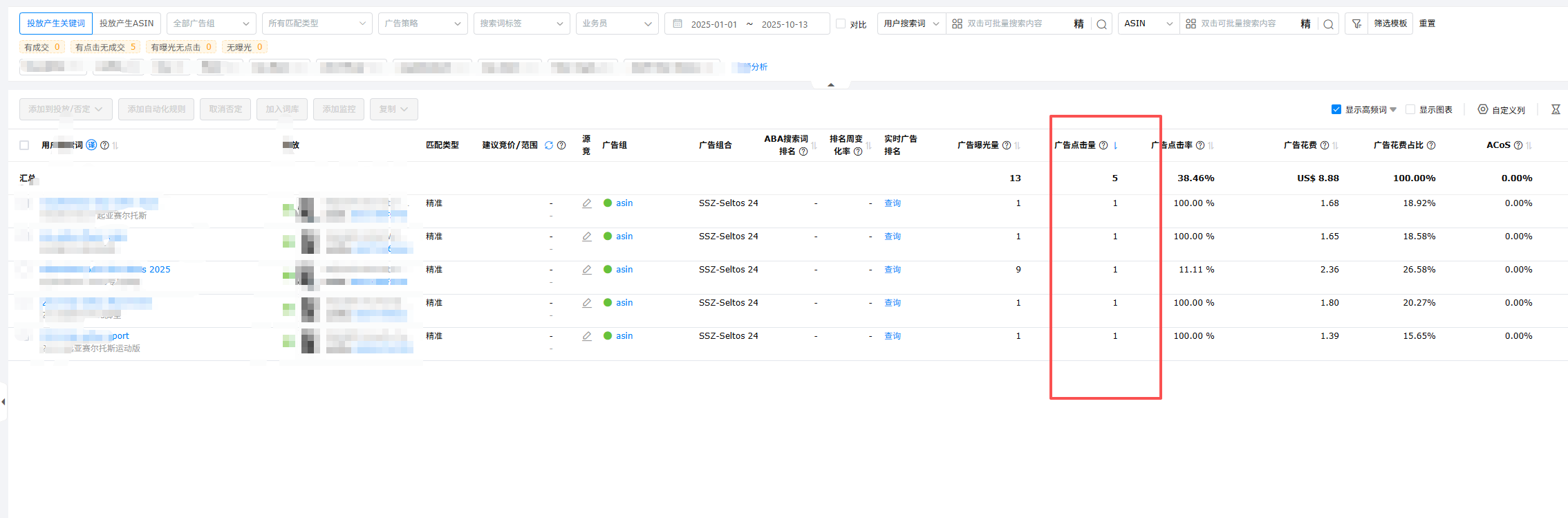1568x518 pixels.
Task: Open the 业务员 dropdown
Action: coord(617,24)
